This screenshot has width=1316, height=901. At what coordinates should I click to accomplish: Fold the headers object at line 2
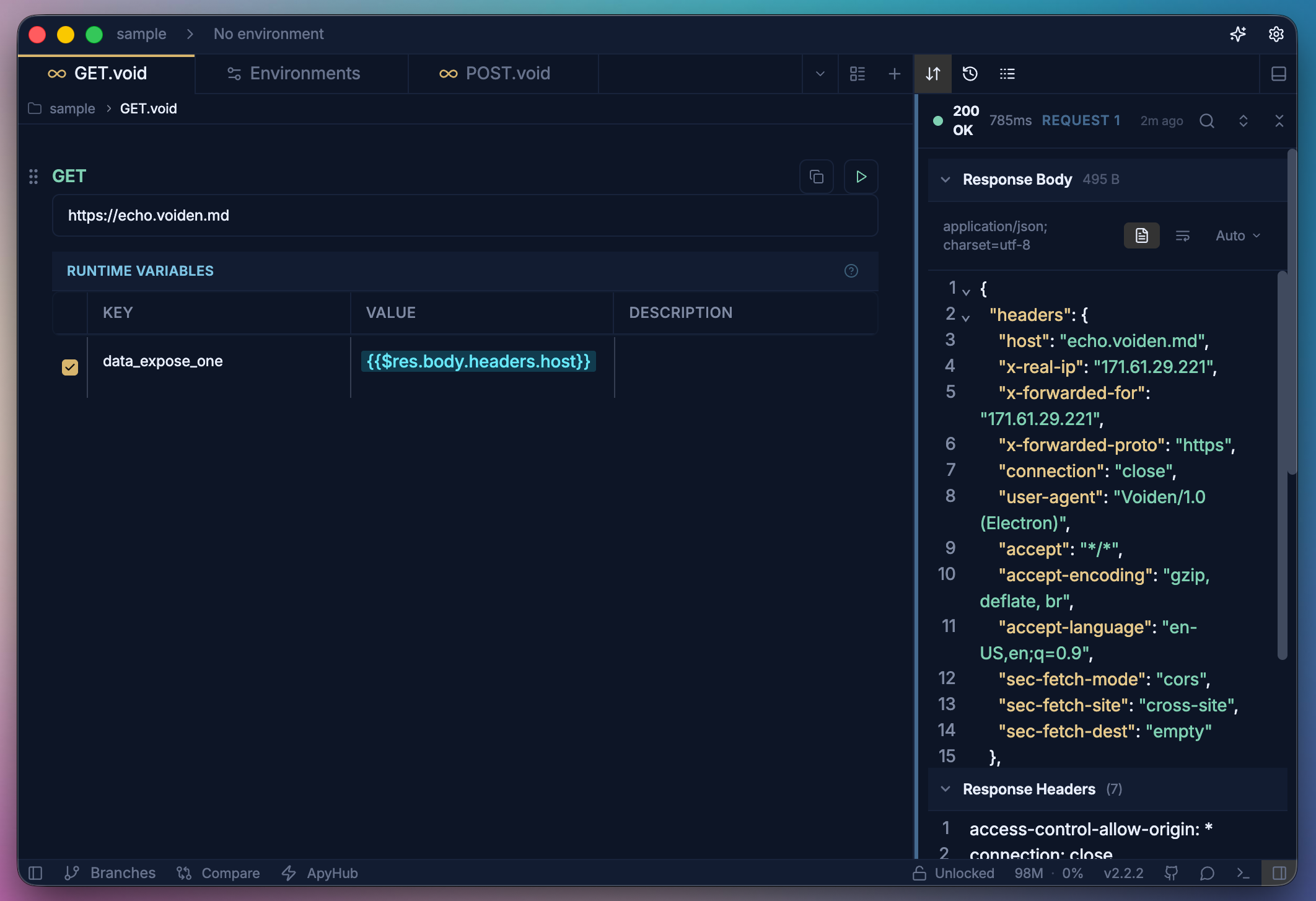click(966, 318)
